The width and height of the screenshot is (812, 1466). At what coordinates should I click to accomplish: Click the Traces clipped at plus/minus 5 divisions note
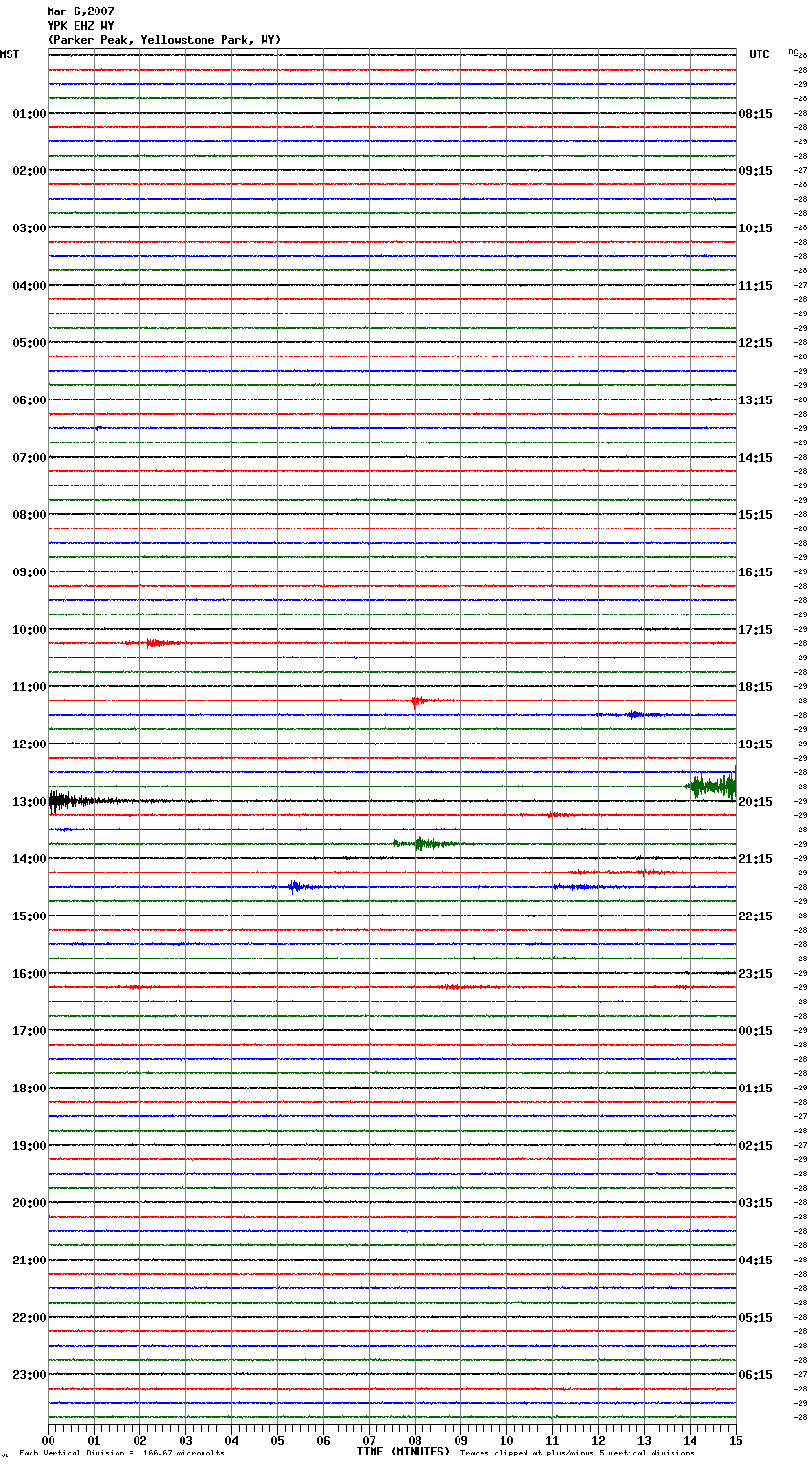577,1454
